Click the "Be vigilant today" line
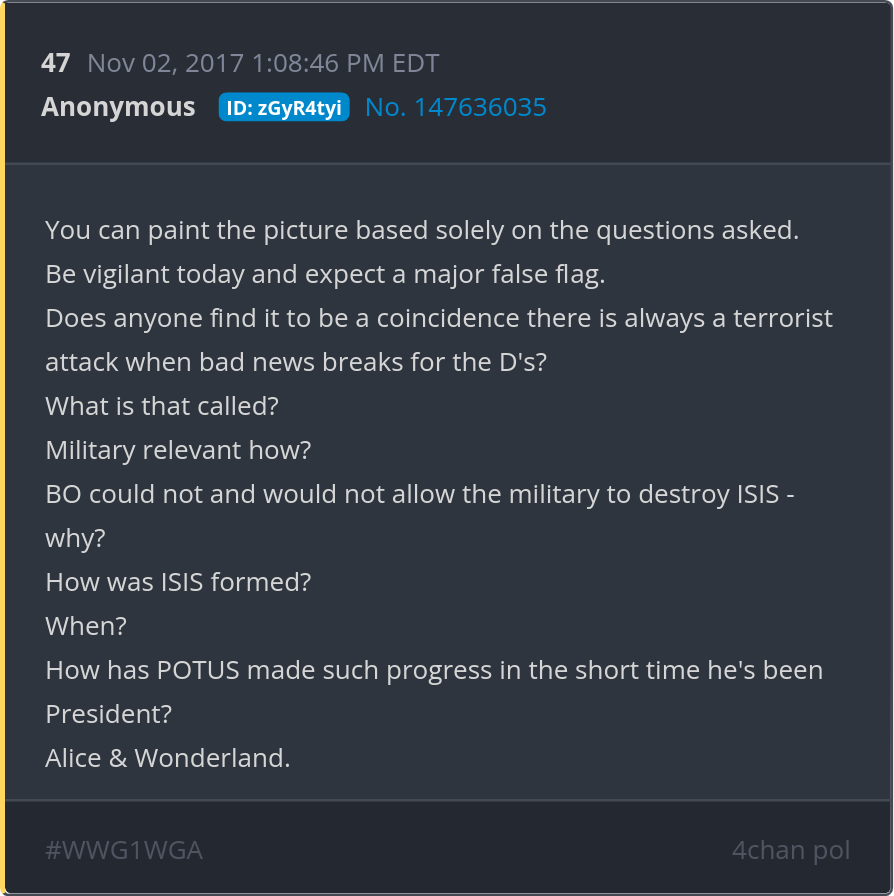 point(325,274)
